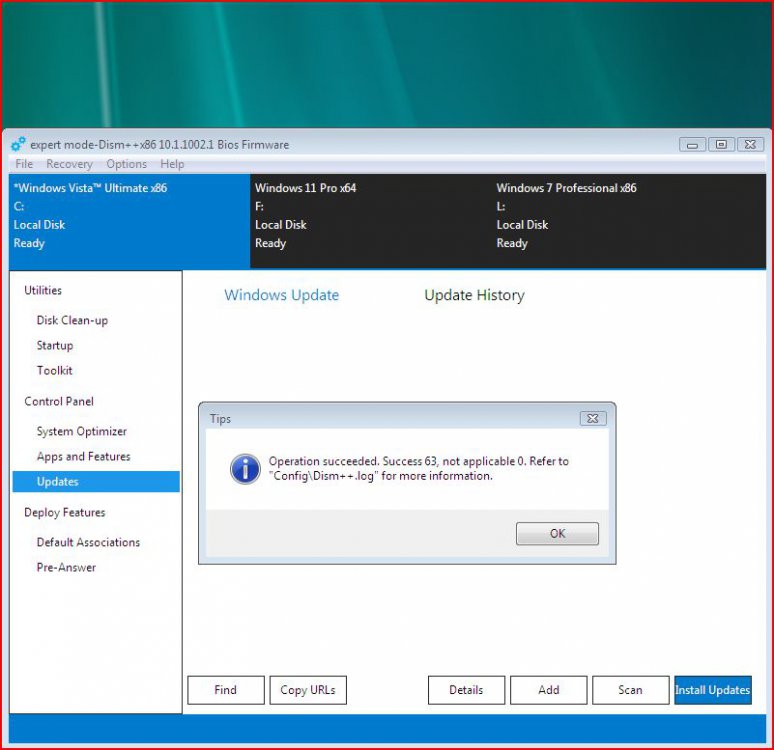
Task: Click the Scan button
Action: click(630, 690)
